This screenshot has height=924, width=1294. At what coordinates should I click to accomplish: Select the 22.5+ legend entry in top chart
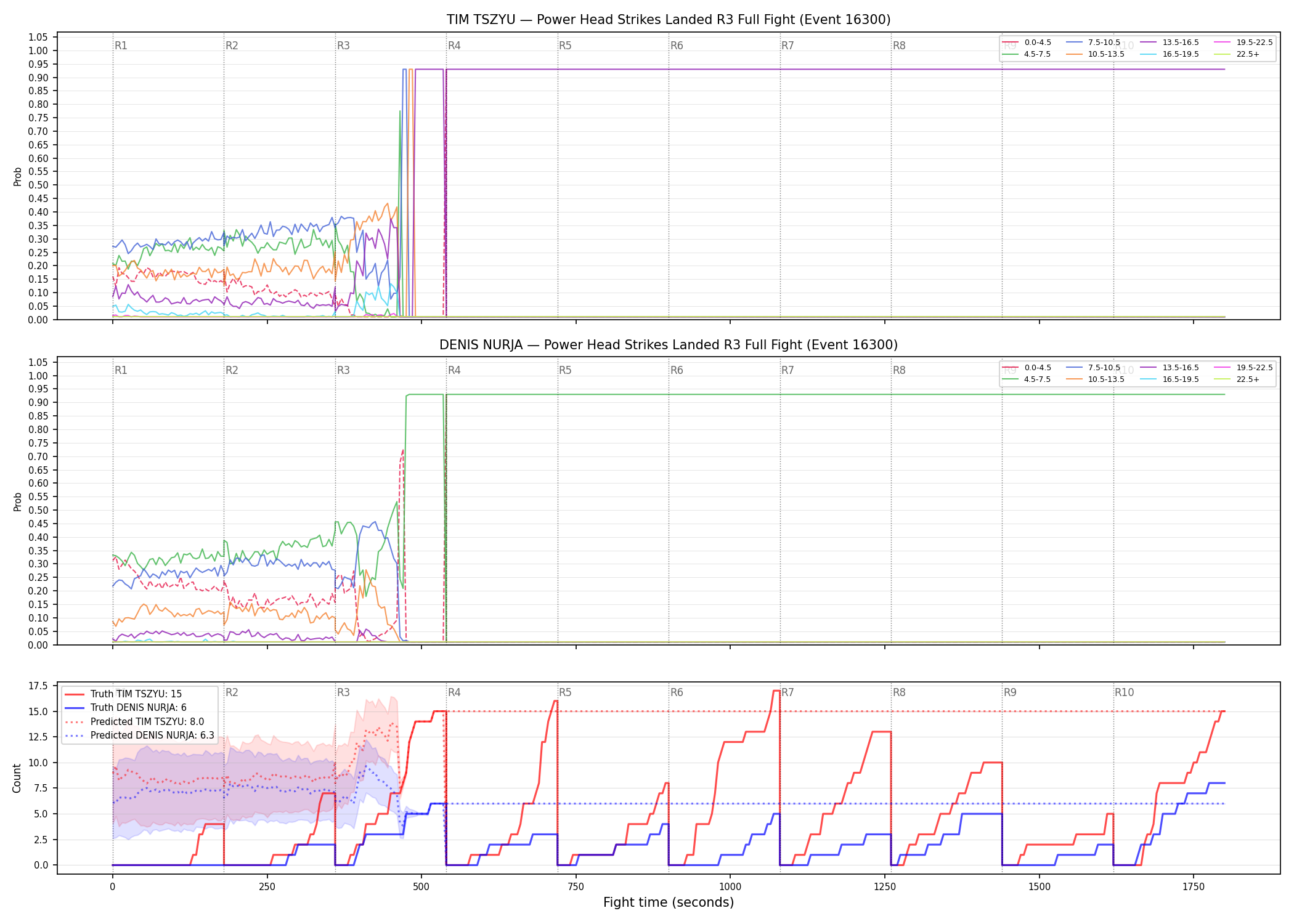click(1237, 54)
